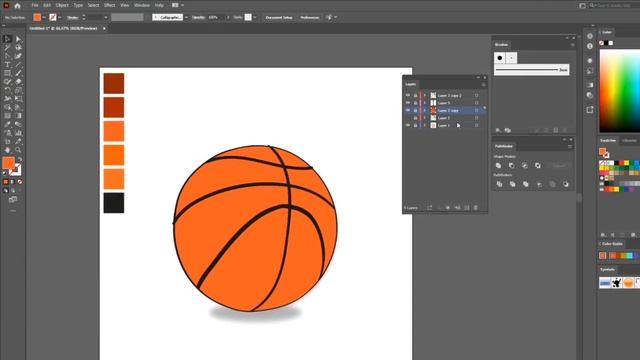Expand Layer 1 contents
640x360 pixels.
click(x=424, y=125)
